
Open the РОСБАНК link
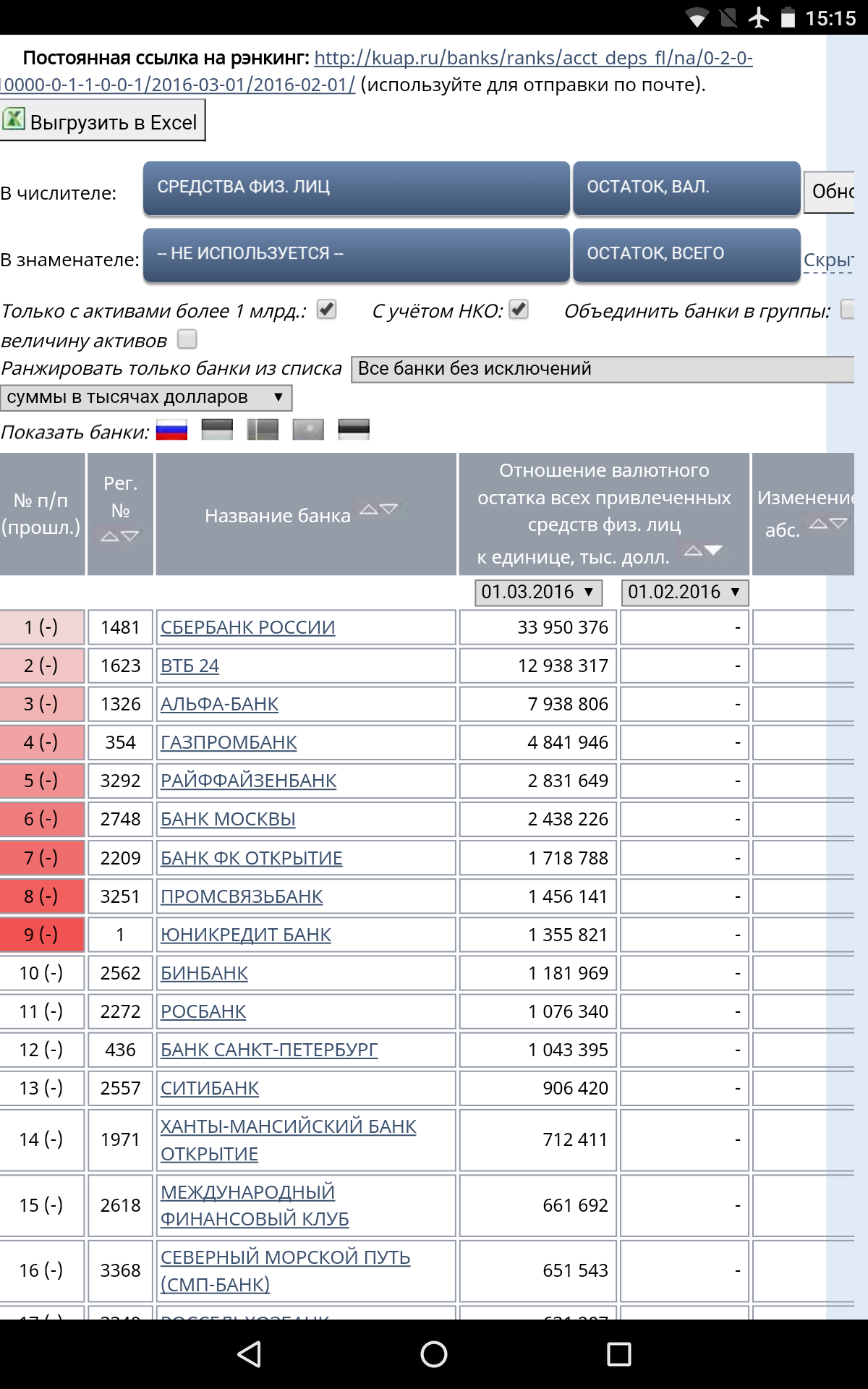coord(203,1011)
